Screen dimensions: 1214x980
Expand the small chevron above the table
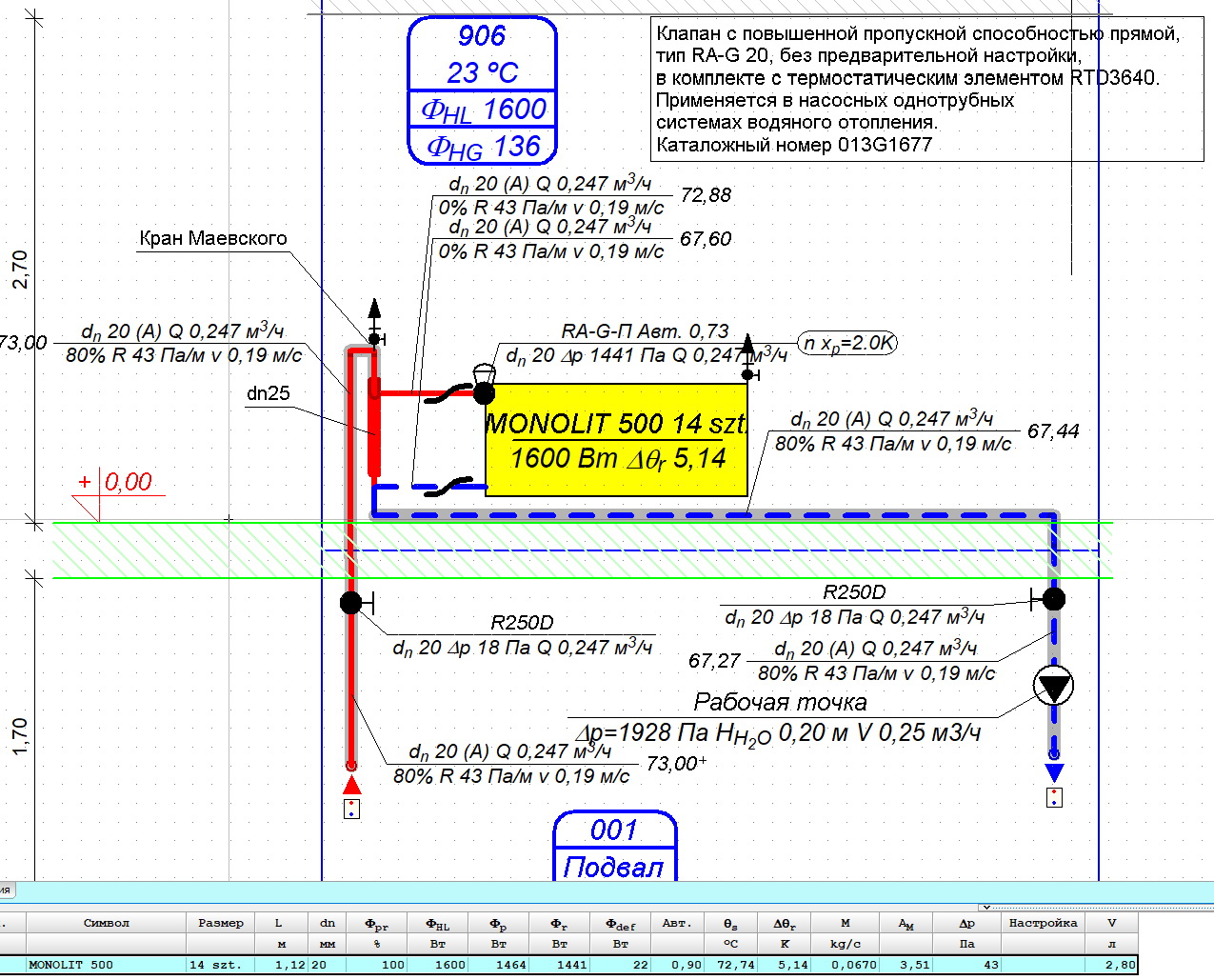(x=986, y=908)
